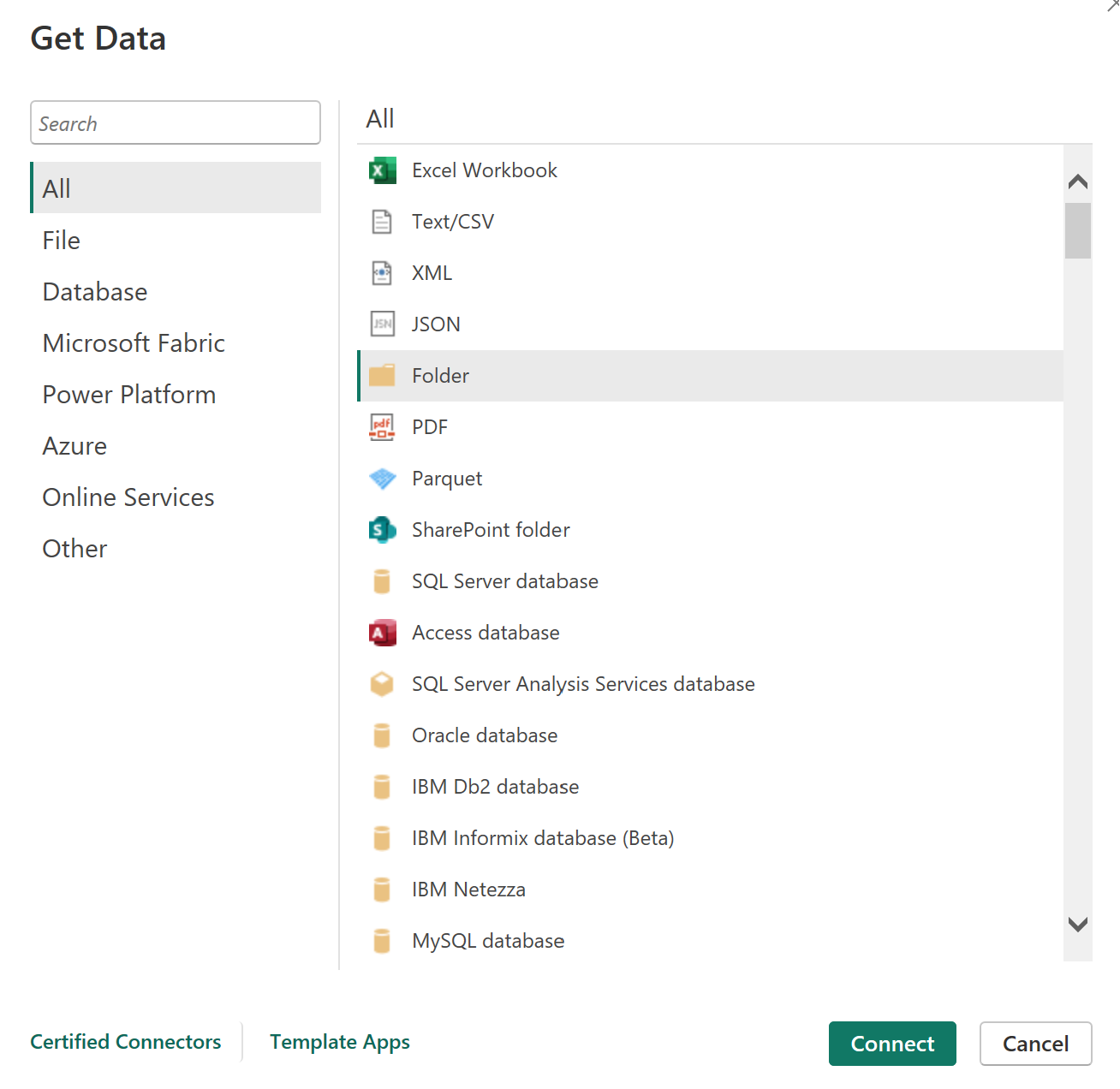The width and height of the screenshot is (1120, 1089).
Task: Select the JSON connector icon
Action: (x=382, y=324)
